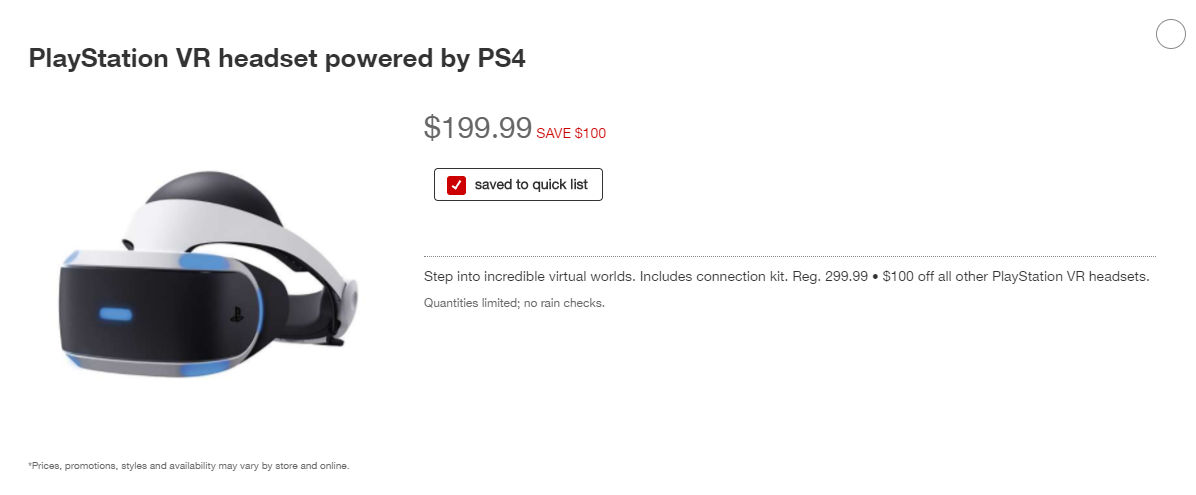Click the product title heading
Image resolution: width=1196 pixels, height=495 pixels.
[277, 59]
